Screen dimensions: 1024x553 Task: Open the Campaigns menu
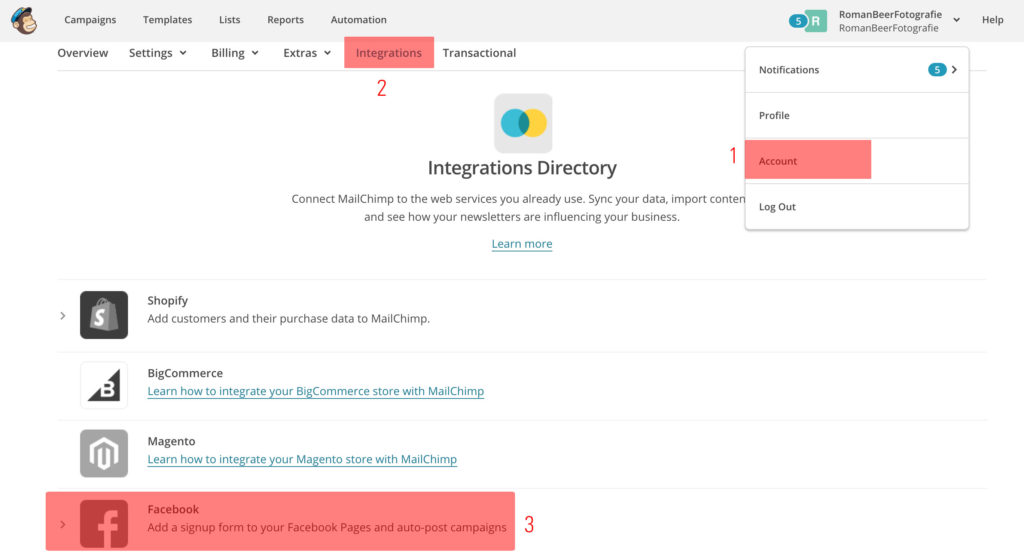click(x=90, y=20)
